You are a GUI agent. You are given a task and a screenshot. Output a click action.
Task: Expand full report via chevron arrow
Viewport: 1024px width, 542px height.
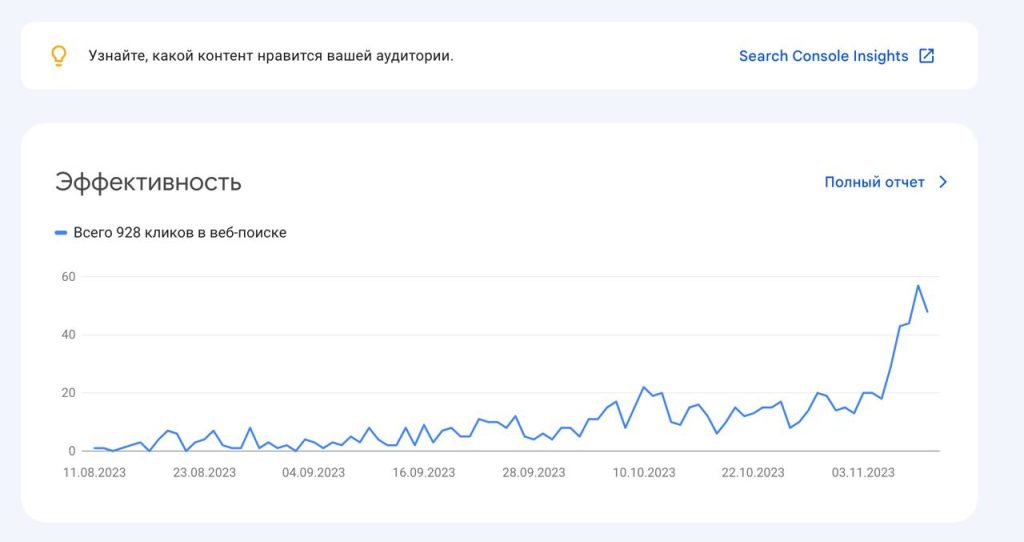[943, 182]
